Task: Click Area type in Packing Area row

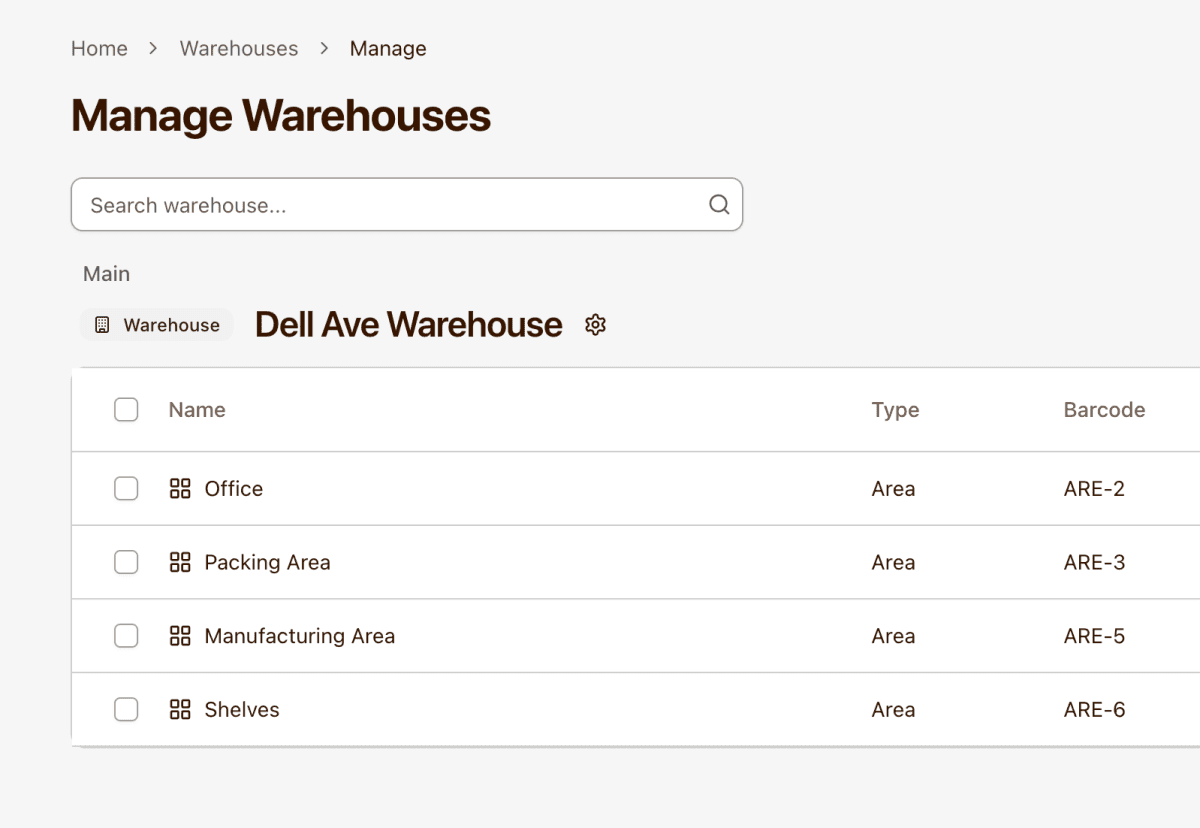Action: 893,562
